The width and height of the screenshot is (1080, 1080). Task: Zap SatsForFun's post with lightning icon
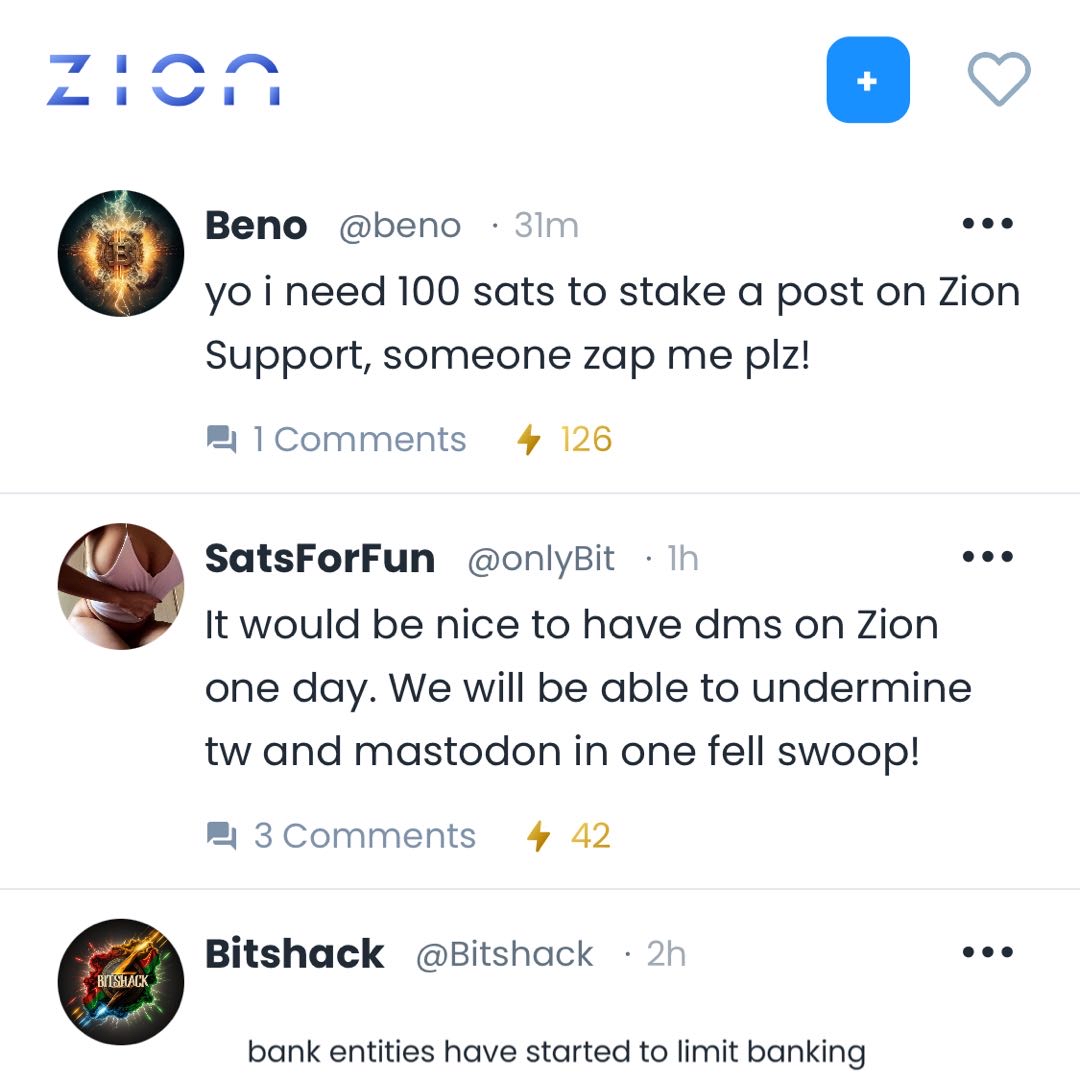[539, 835]
